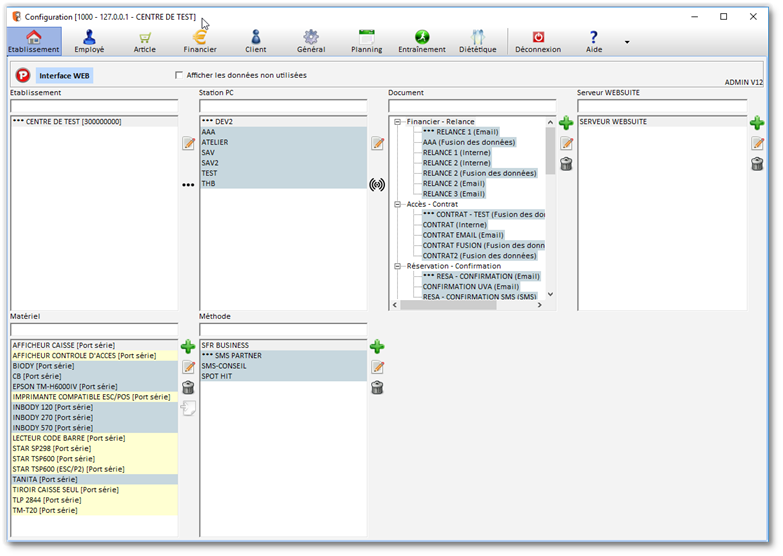Switch to the Planning toolbar tab

367,41
